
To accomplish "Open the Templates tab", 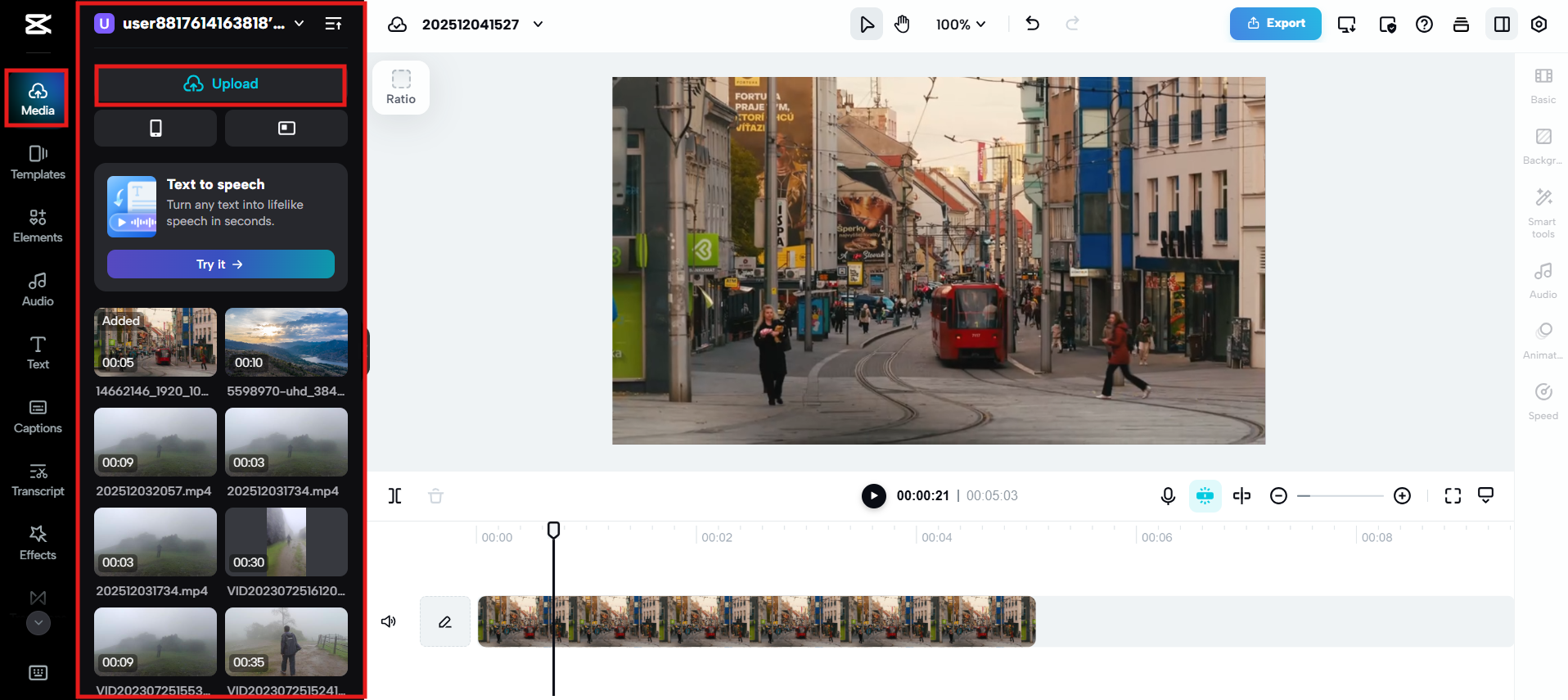I will (38, 163).
